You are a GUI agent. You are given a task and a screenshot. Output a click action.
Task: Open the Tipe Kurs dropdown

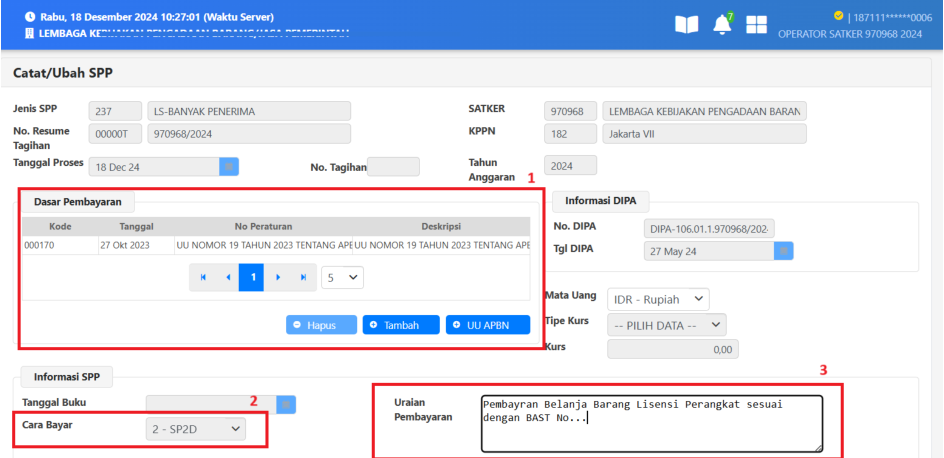pos(667,325)
